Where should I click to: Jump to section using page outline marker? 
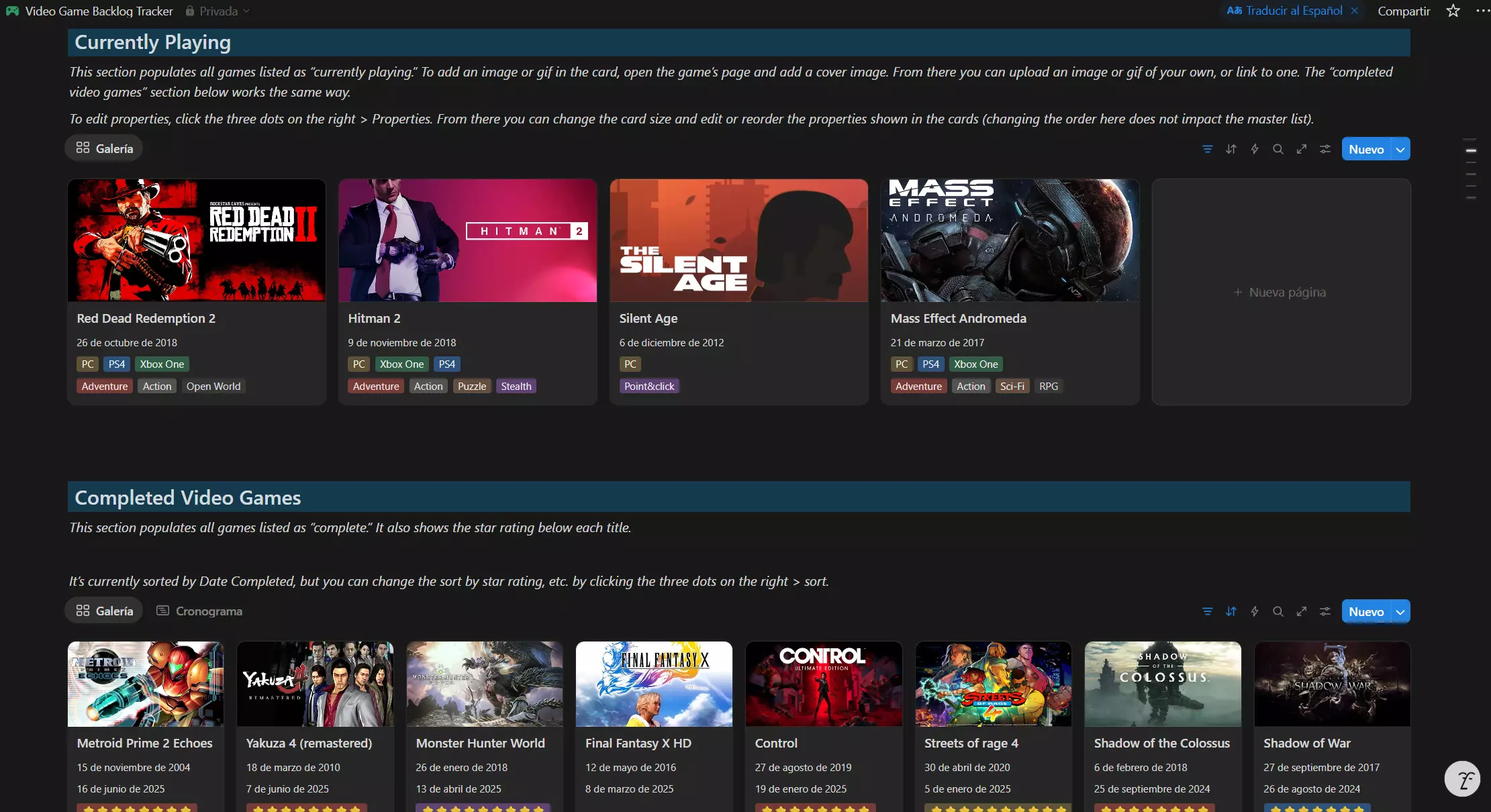coord(1471,150)
